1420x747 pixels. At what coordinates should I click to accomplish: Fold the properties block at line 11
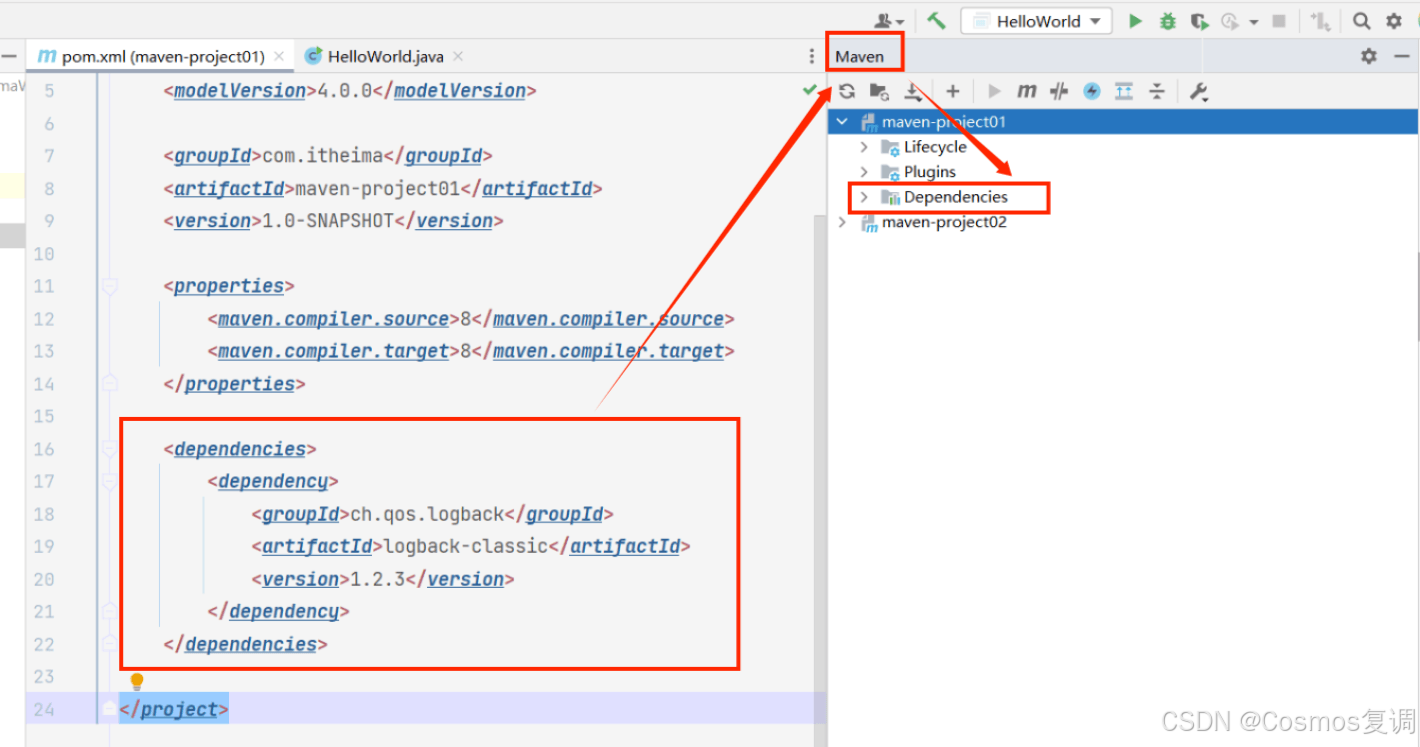coord(110,286)
